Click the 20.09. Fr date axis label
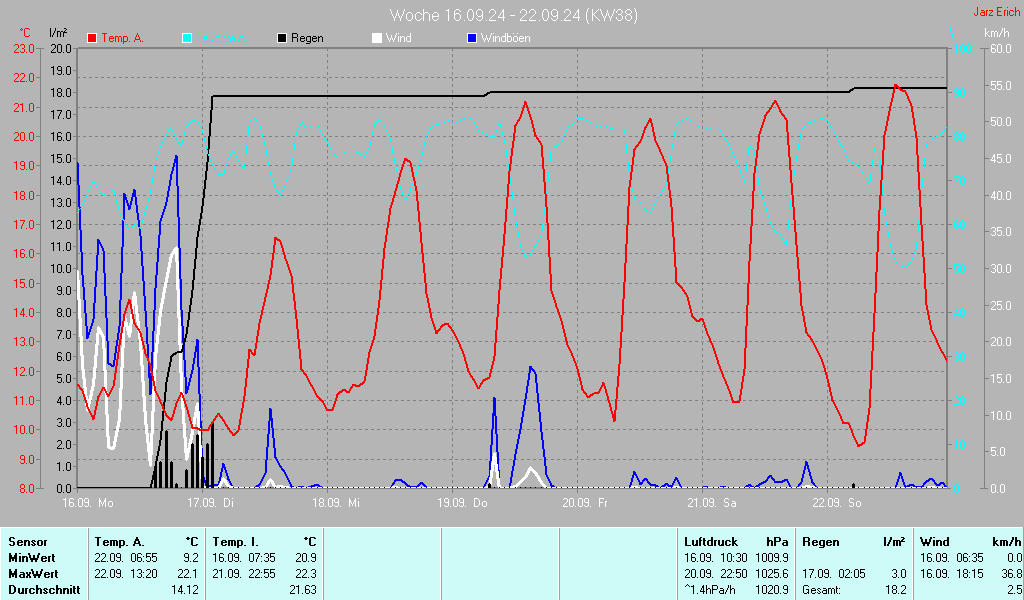The width and height of the screenshot is (1024, 600). [x=584, y=503]
